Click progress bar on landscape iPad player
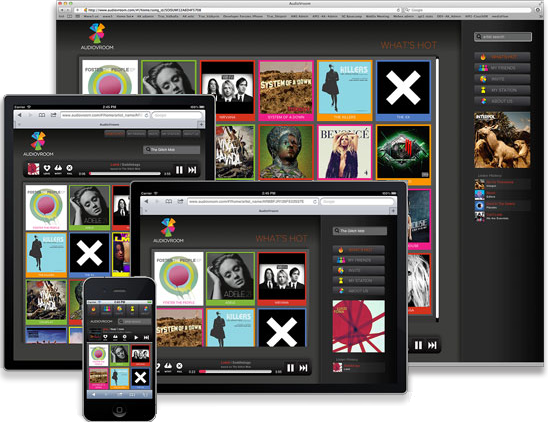Image resolution: width=548 pixels, height=422 pixels. (235, 372)
